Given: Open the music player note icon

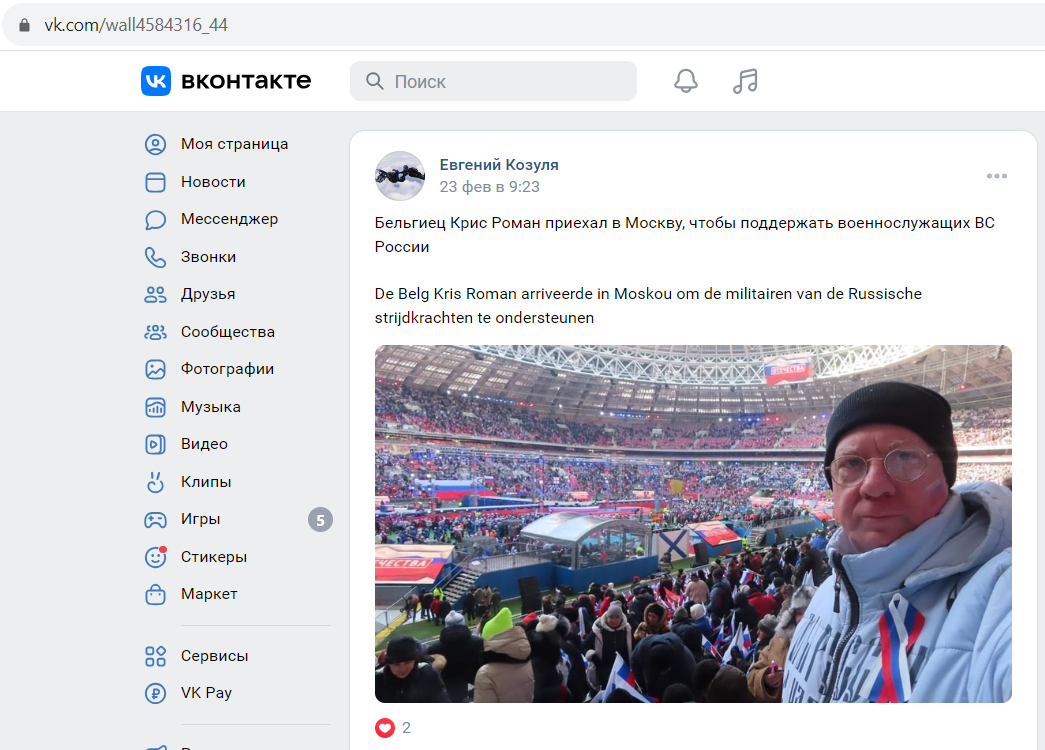Looking at the screenshot, I should pyautogui.click(x=745, y=81).
